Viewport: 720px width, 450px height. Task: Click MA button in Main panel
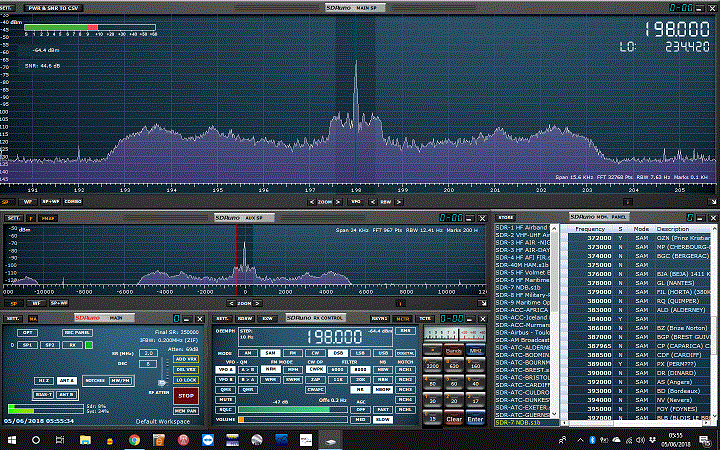[x=33, y=319]
